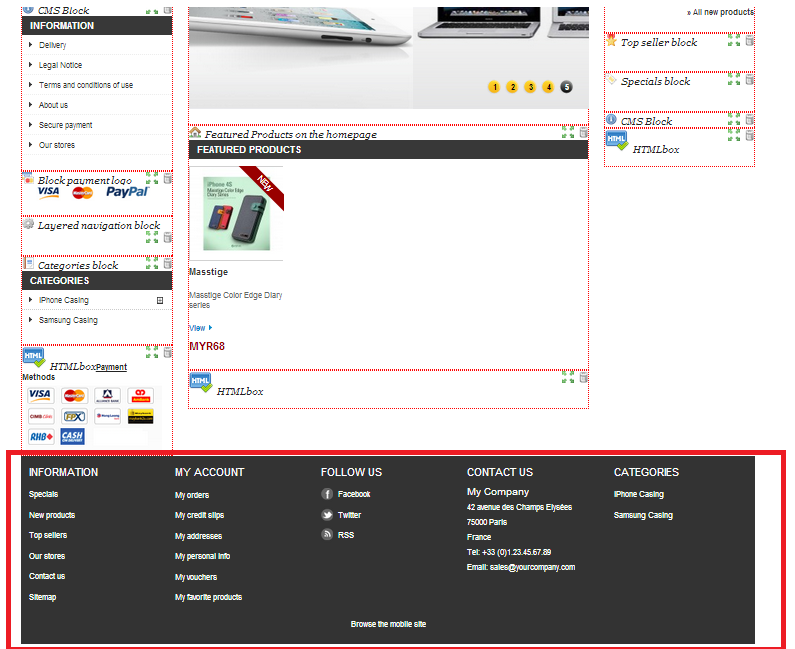Open Top sellers footer link
Screen dimensions: 795x649
tap(48, 535)
